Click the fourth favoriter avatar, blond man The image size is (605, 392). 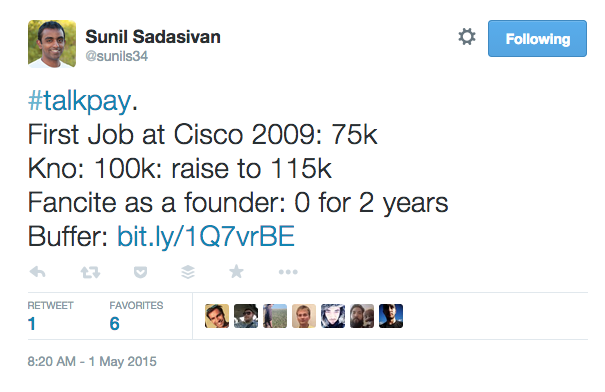(x=304, y=316)
